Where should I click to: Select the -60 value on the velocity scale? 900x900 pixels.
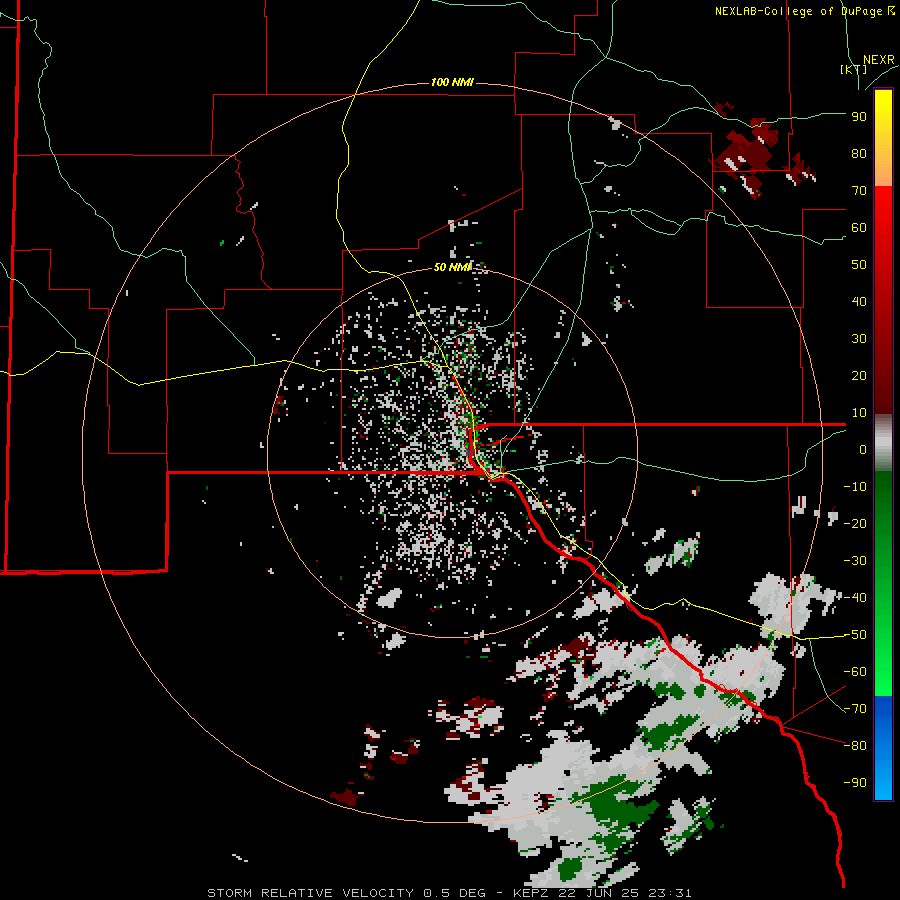(855, 672)
